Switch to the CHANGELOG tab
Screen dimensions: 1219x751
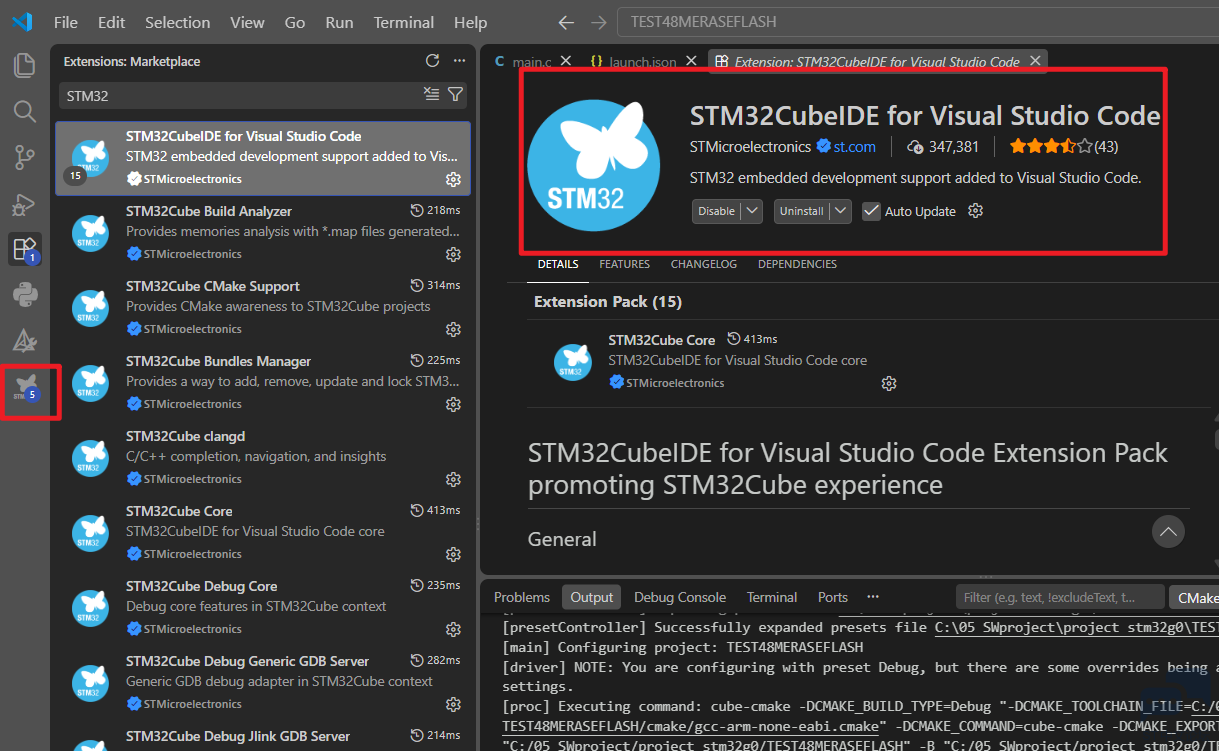click(x=704, y=264)
